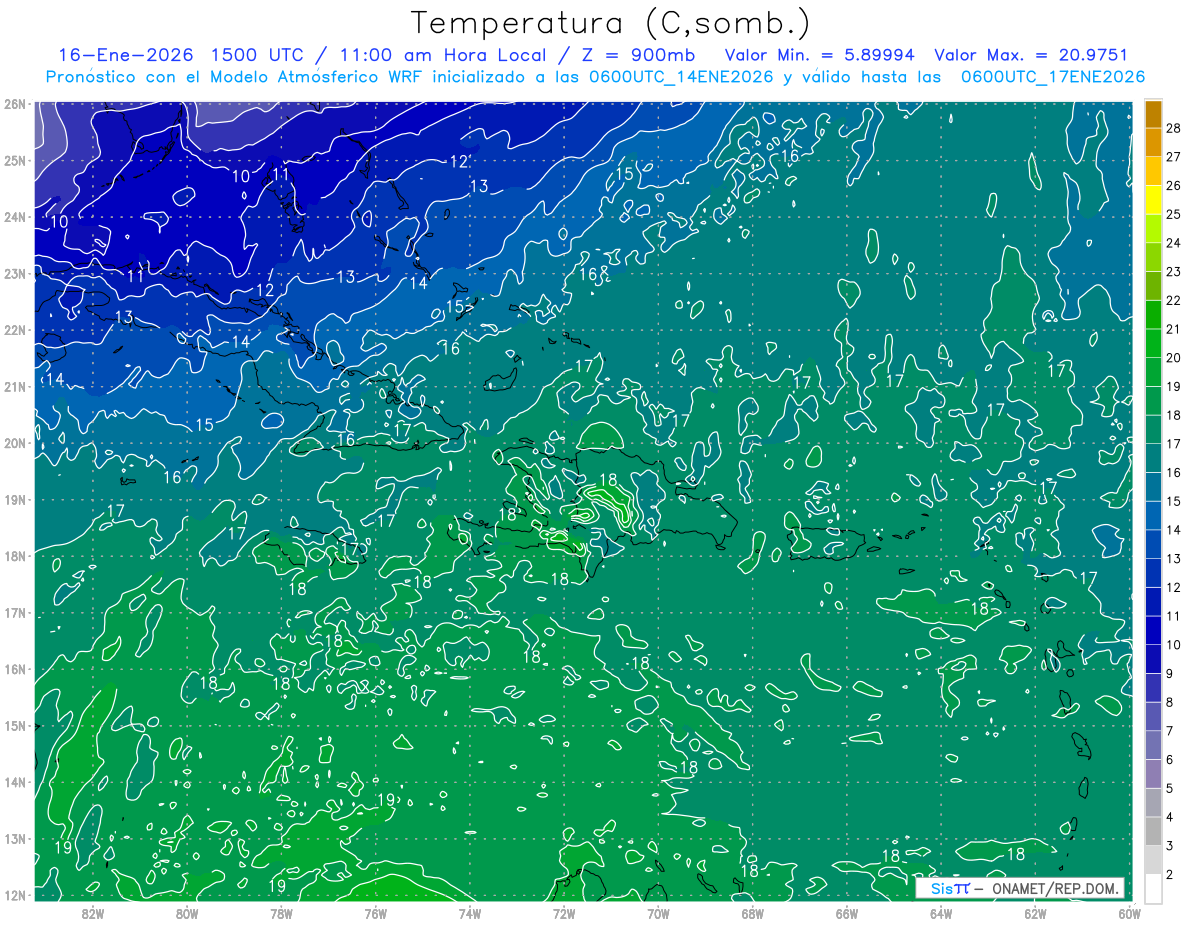Click 'Valor Max. = 20.9751' value

click(x=1031, y=55)
